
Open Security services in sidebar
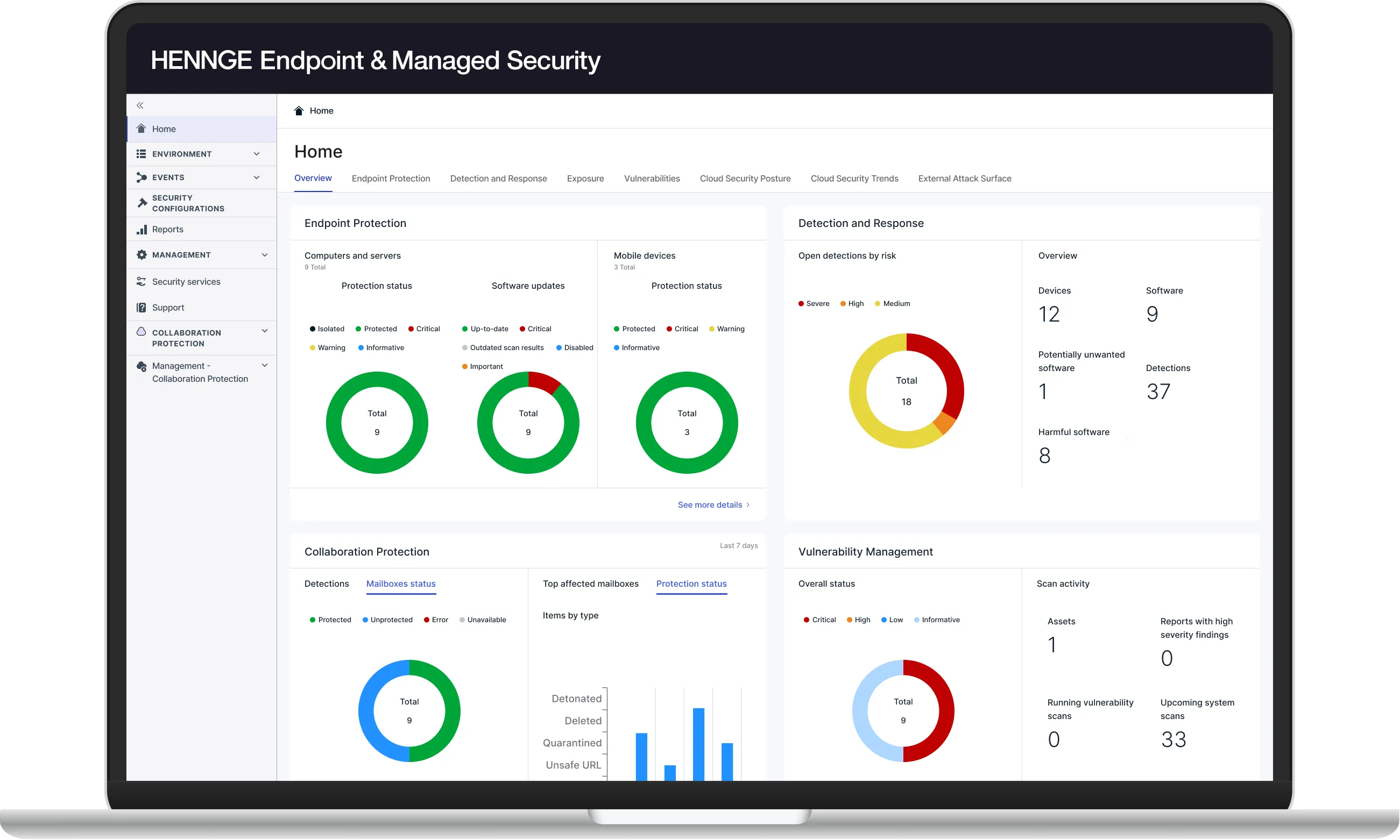(x=186, y=281)
